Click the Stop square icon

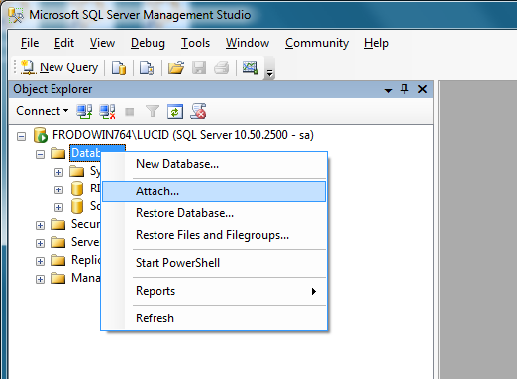(x=129, y=112)
